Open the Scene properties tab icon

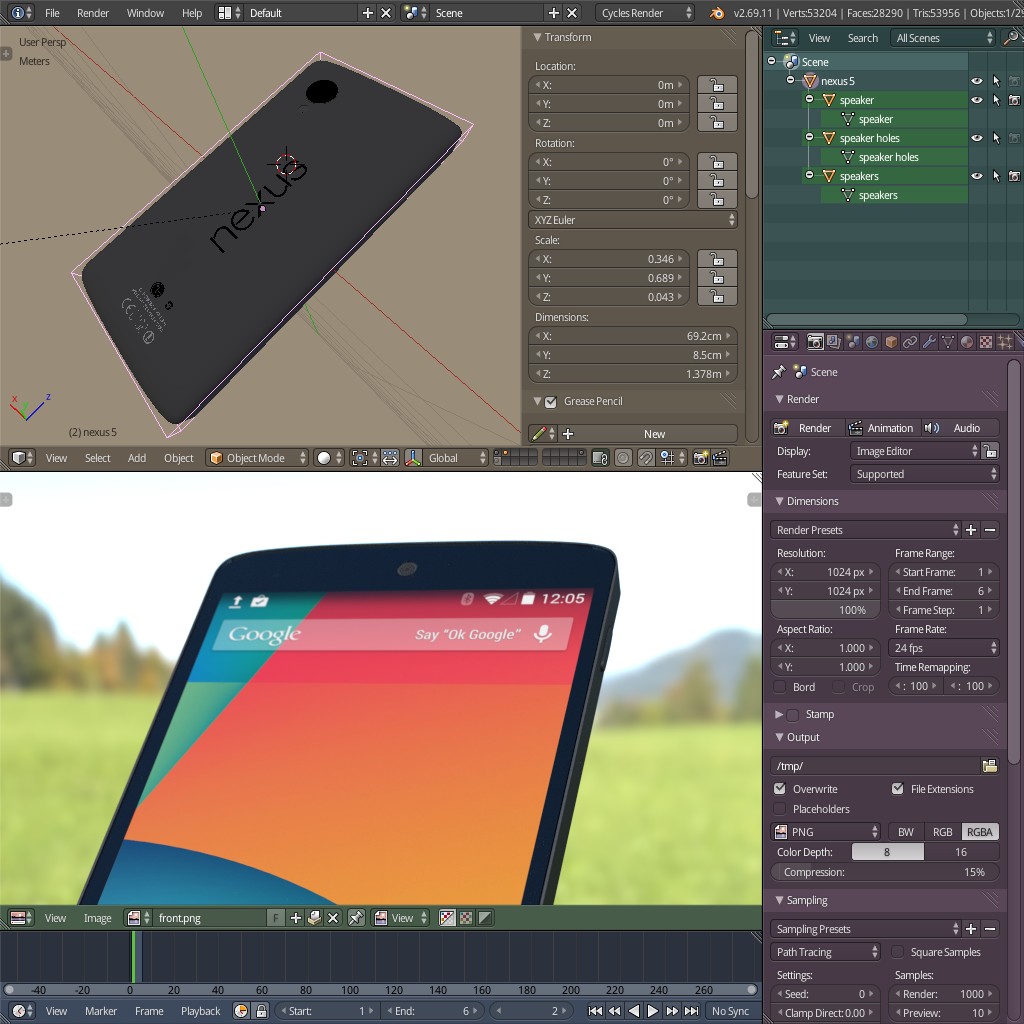(852, 343)
